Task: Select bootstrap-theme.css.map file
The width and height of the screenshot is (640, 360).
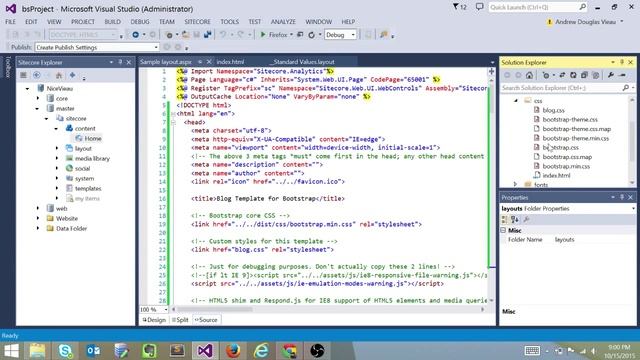Action: click(x=576, y=129)
